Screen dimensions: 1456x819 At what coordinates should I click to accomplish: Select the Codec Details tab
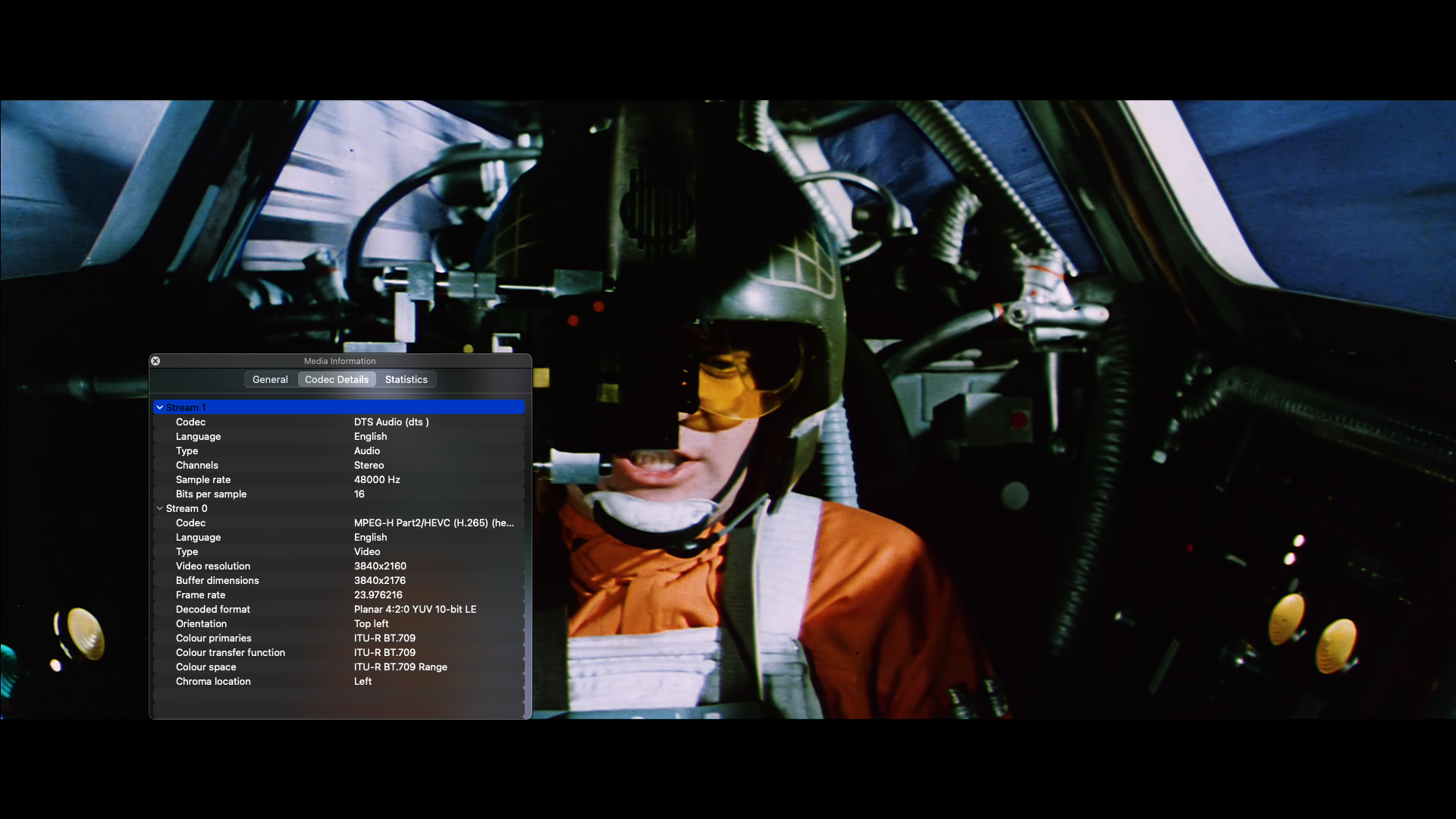pos(337,379)
